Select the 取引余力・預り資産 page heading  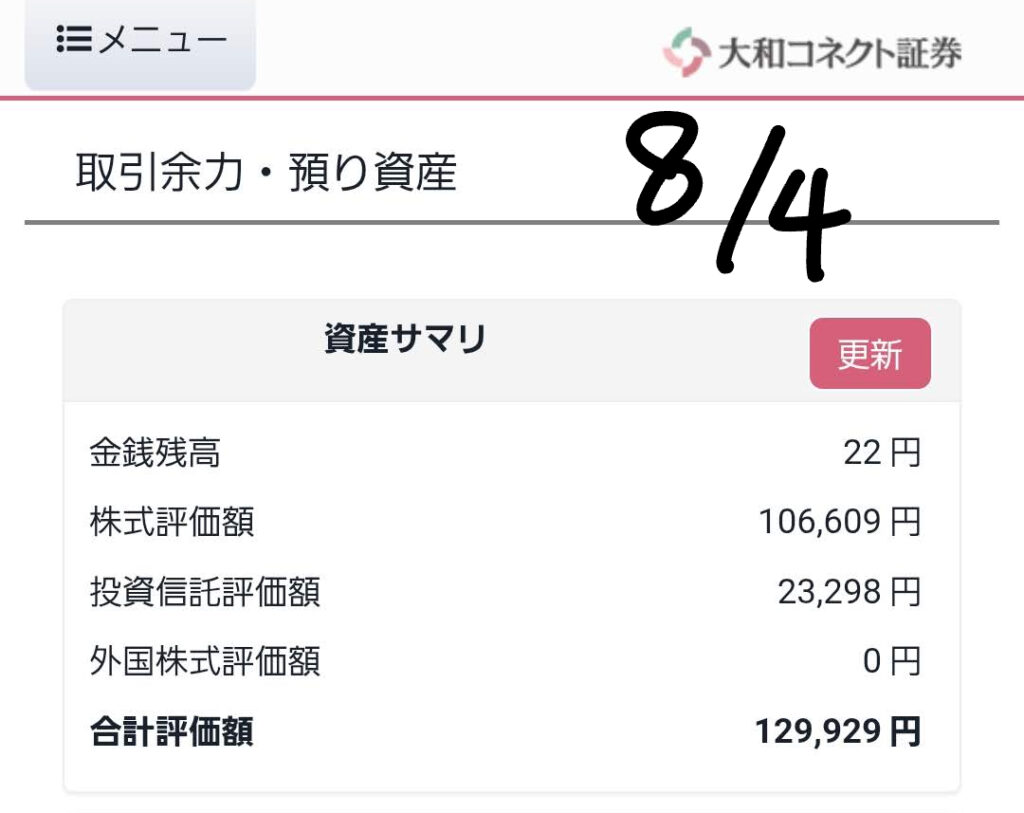pos(266,172)
